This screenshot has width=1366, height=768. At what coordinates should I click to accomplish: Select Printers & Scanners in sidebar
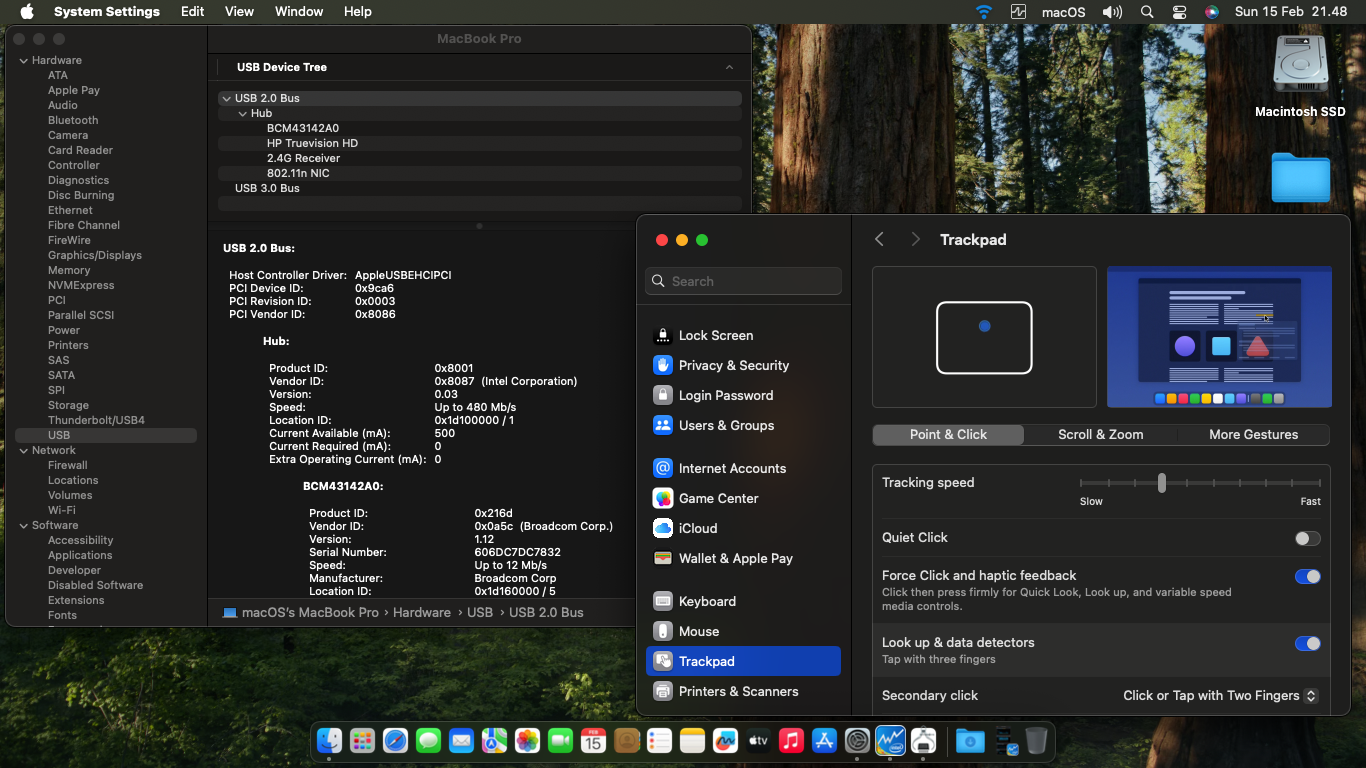(x=743, y=691)
